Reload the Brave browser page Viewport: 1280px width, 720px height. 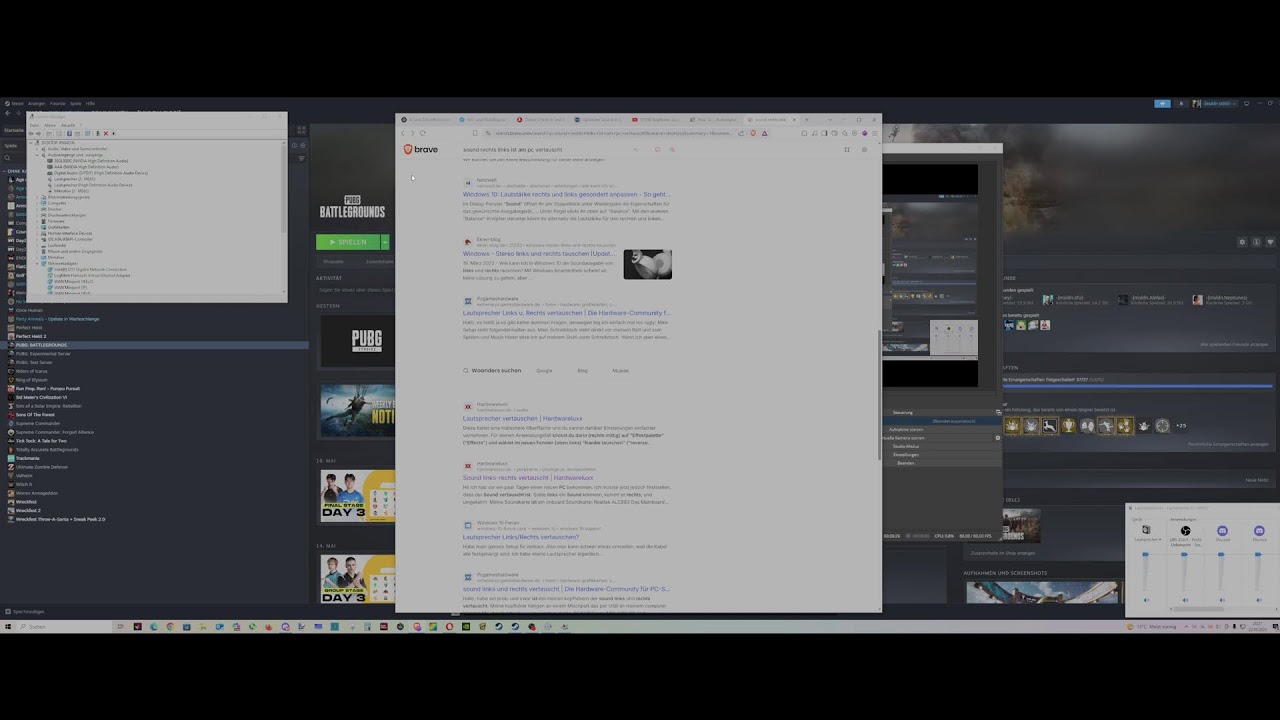(x=423, y=133)
